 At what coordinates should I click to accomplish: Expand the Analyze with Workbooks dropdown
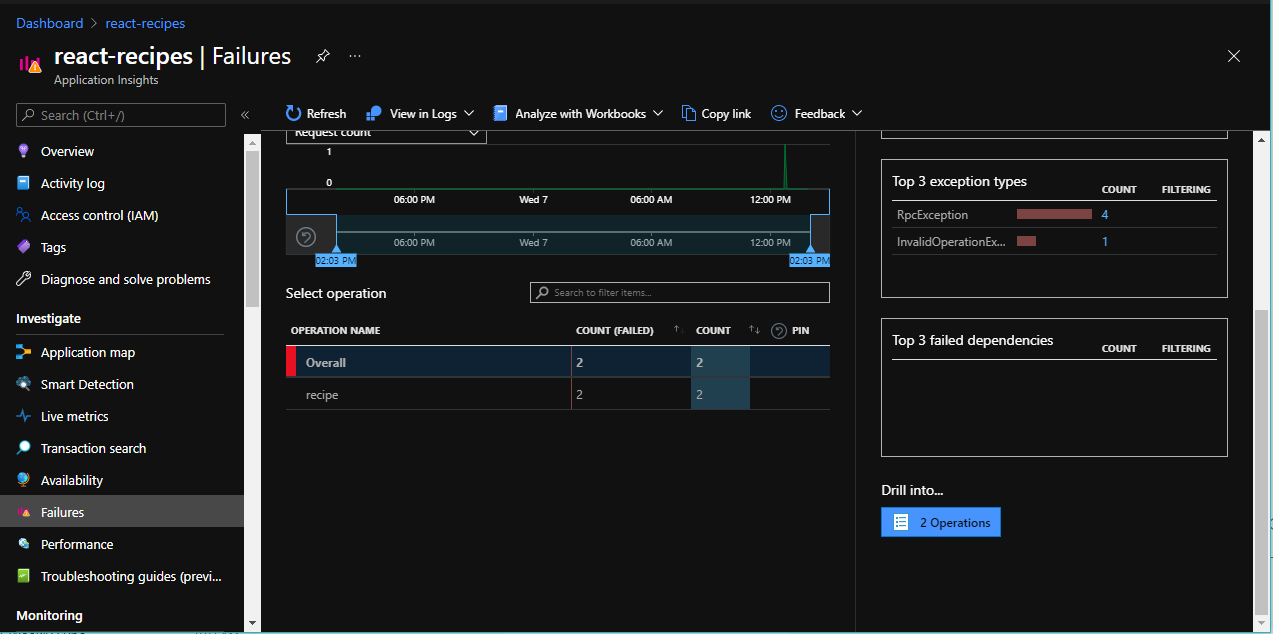[x=577, y=113]
